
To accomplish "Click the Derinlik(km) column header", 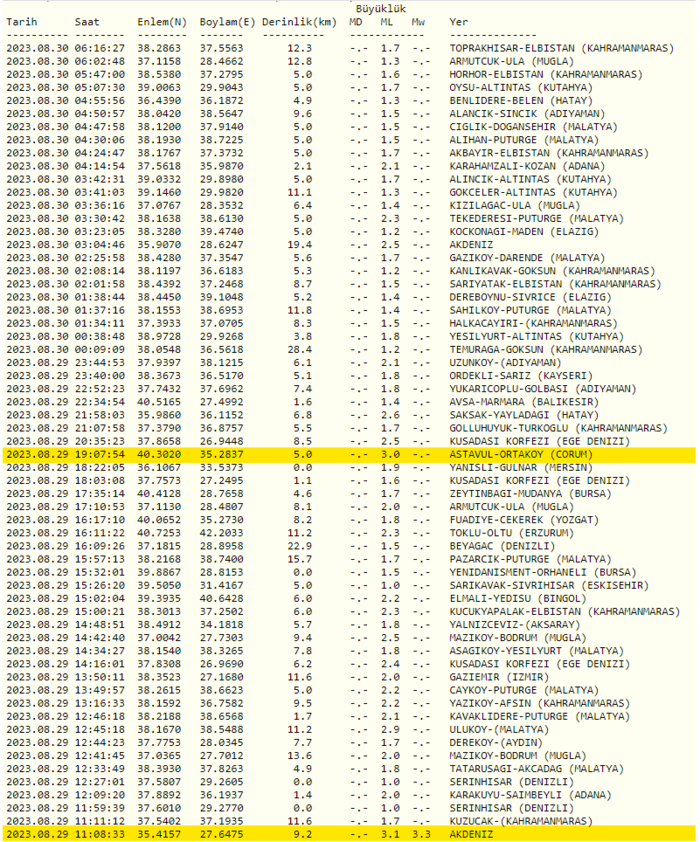I will click(x=298, y=21).
